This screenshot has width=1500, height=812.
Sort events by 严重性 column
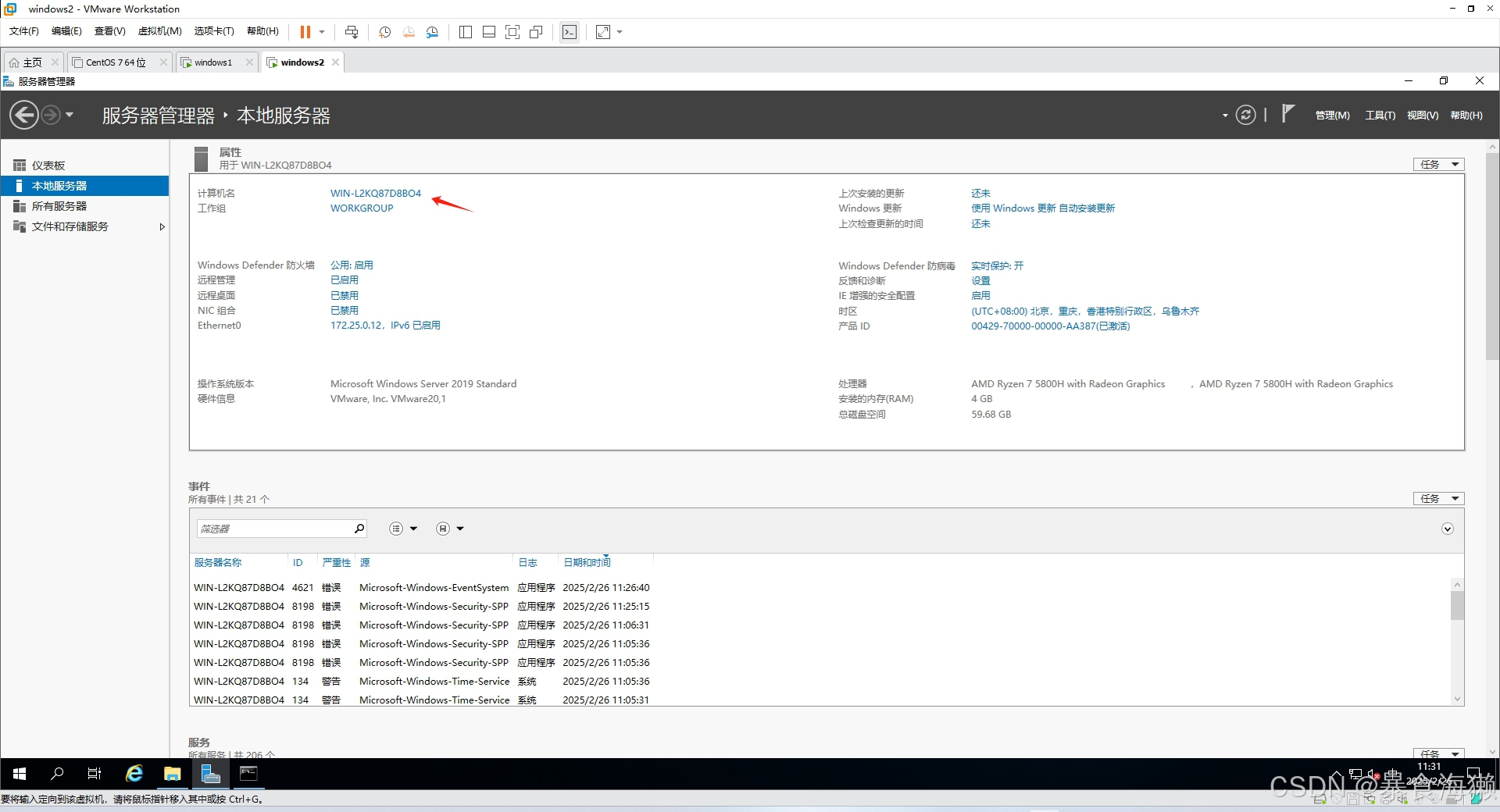337,563
